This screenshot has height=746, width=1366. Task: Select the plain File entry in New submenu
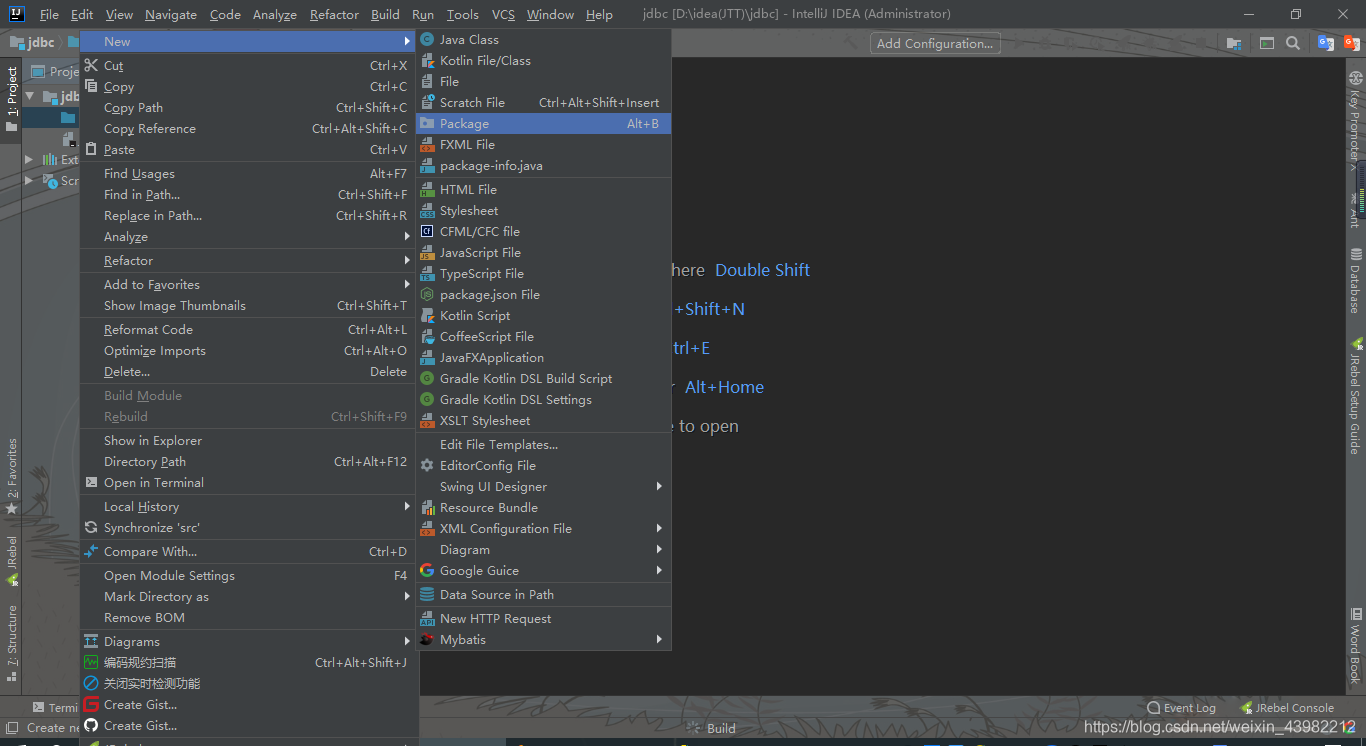point(543,81)
